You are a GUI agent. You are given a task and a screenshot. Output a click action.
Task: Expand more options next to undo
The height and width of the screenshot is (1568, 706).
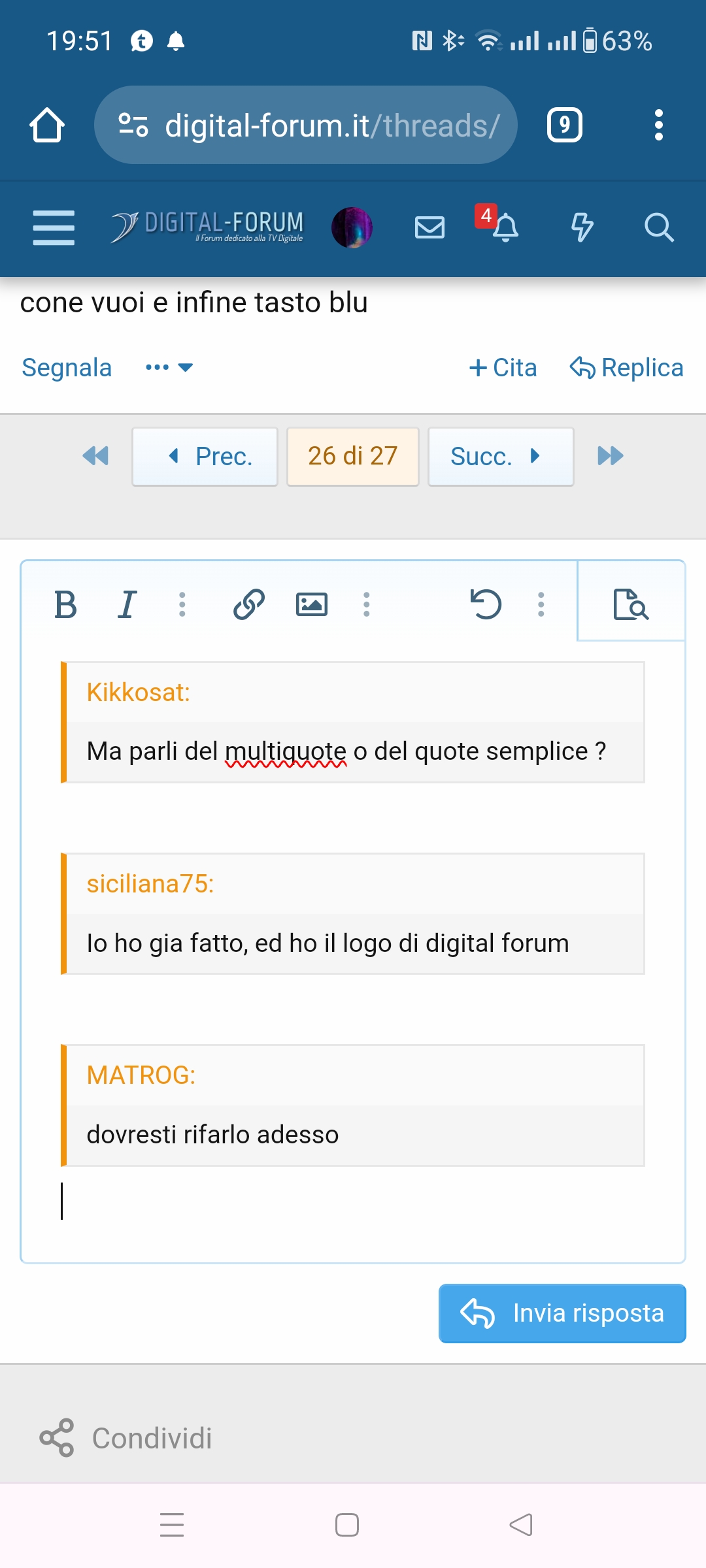[541, 604]
